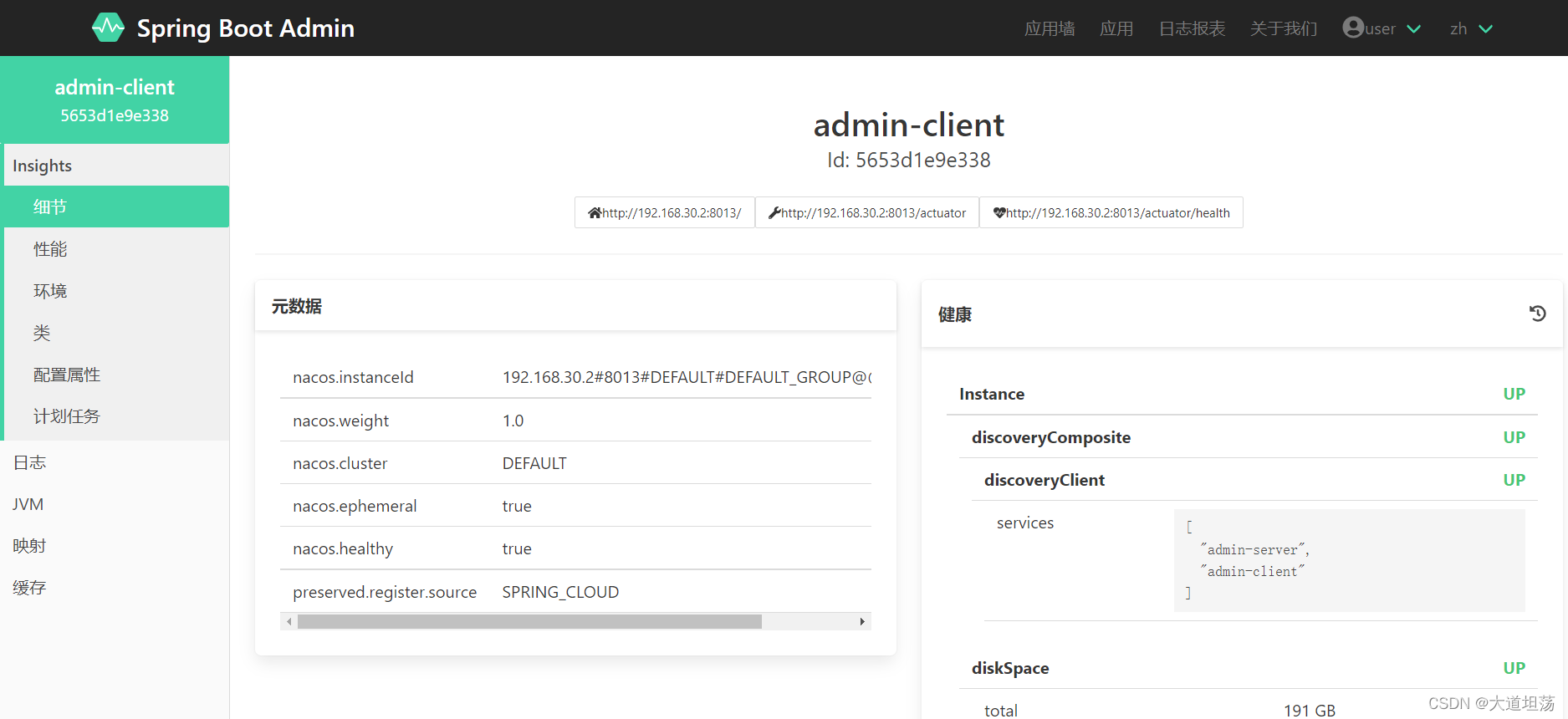Click the wrench icon in the actuator URL button
Screen dimensions: 1568x719
pyautogui.click(x=774, y=213)
